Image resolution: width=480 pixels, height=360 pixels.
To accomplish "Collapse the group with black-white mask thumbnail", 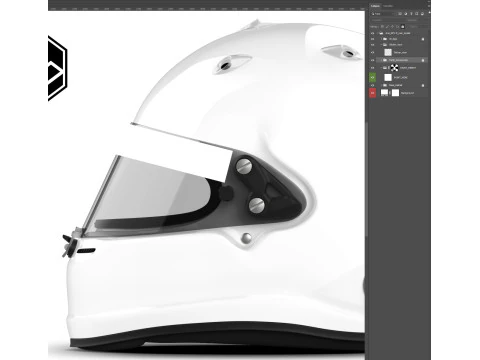I will click(x=382, y=68).
